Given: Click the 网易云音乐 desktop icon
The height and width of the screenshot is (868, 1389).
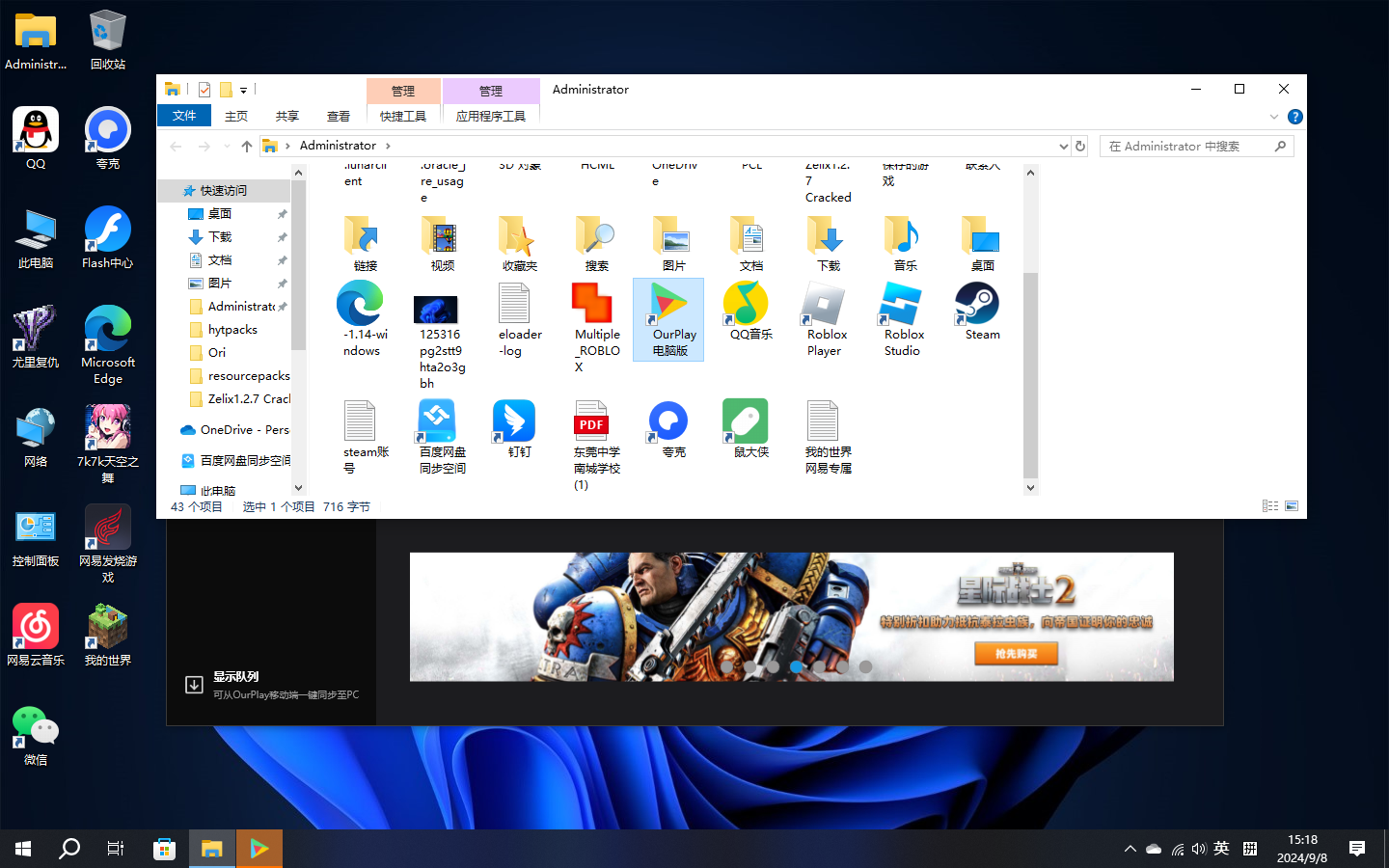Looking at the screenshot, I should click(36, 635).
